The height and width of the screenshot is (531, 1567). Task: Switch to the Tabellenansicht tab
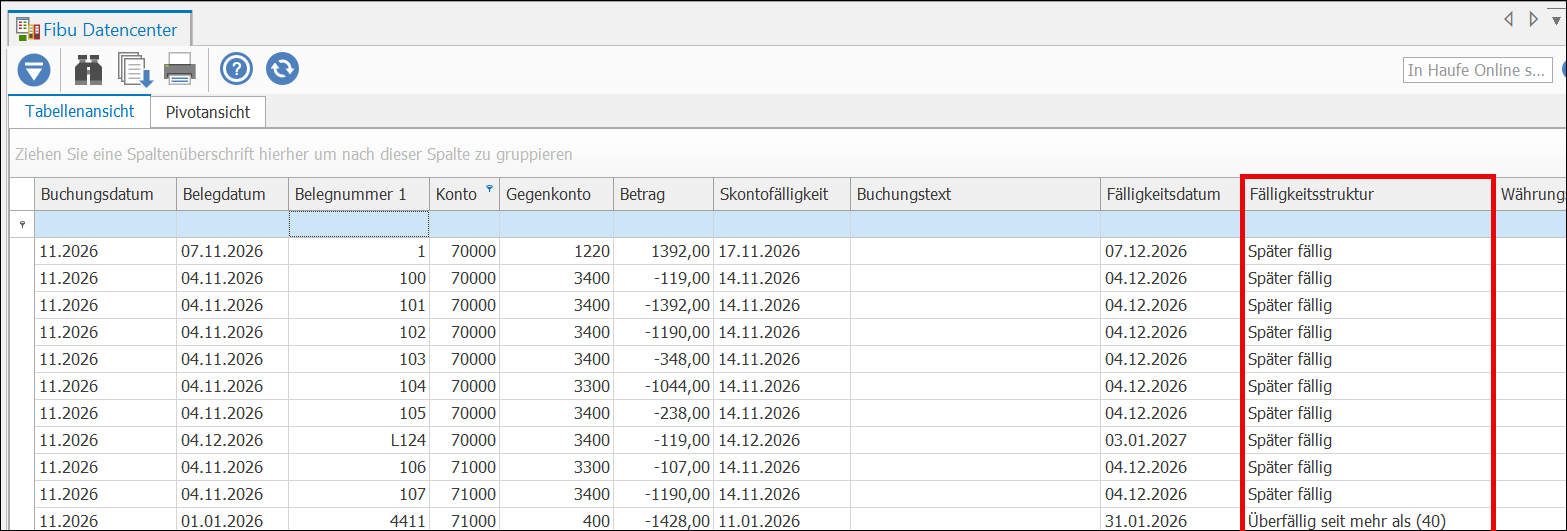coord(80,111)
